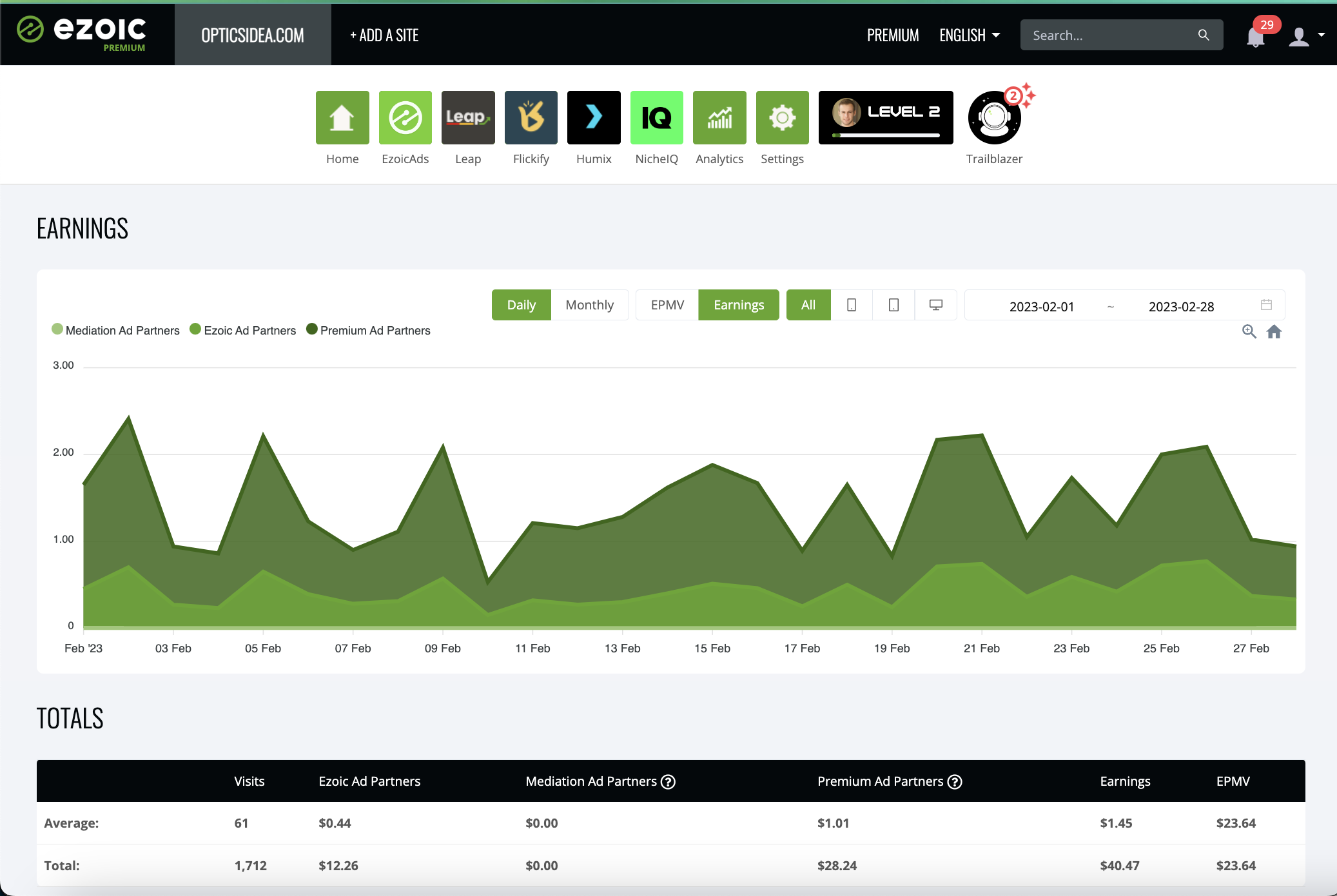The image size is (1337, 896).
Task: Click the Level 2 progress bar
Action: point(886,135)
